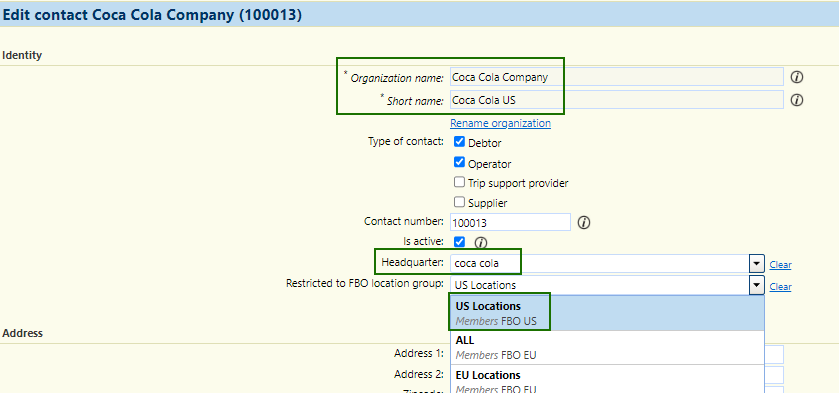The height and width of the screenshot is (393, 839).
Task: Clear the Restricted to FBO location group
Action: pos(780,286)
